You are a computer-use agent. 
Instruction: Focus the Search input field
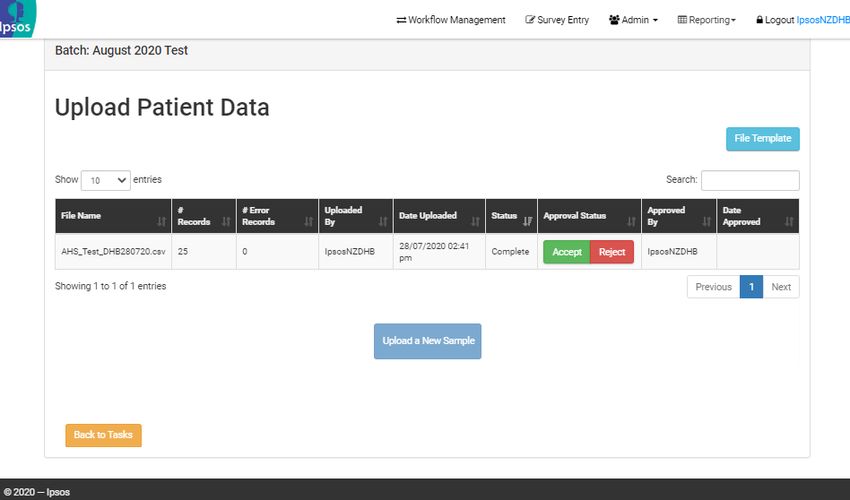point(750,181)
